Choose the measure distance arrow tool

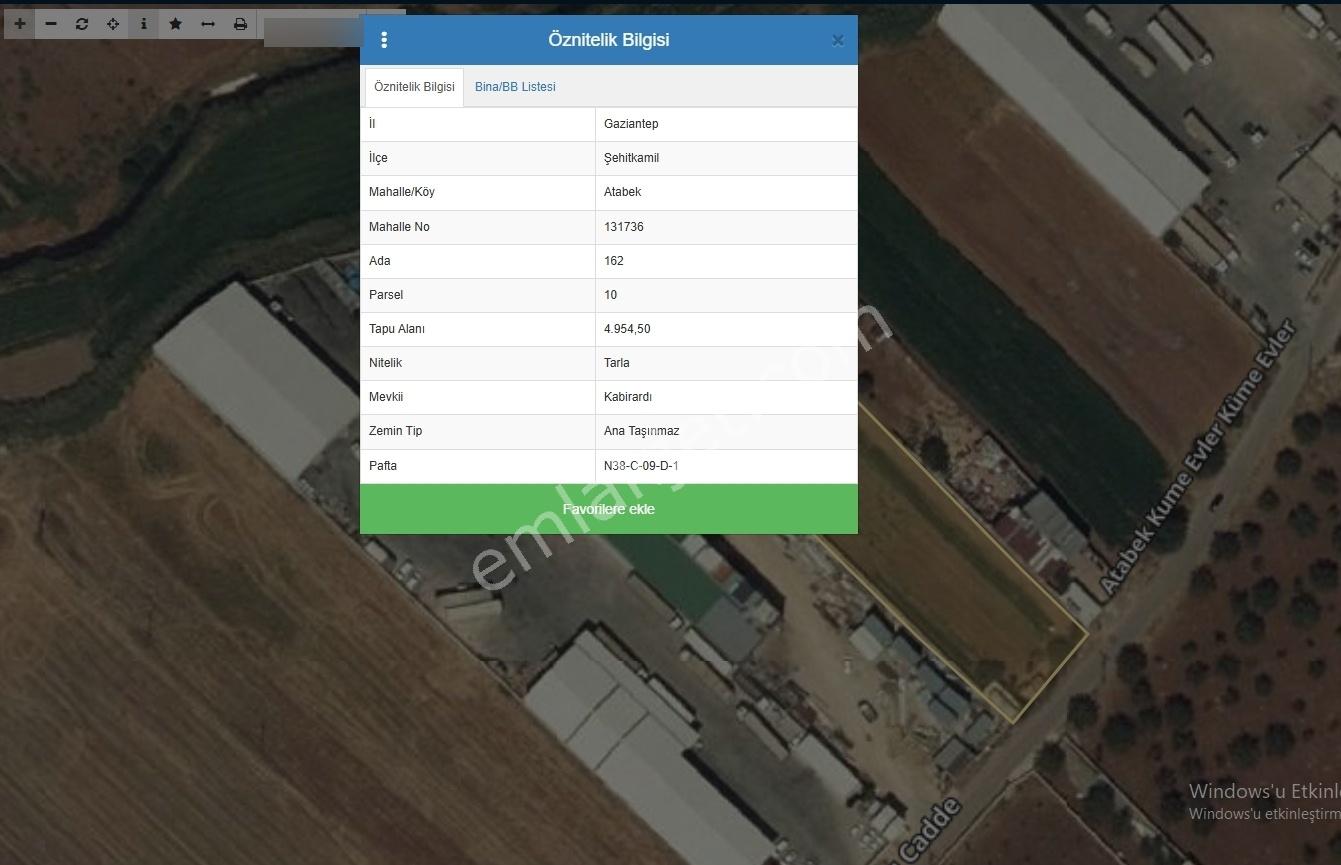click(x=208, y=24)
